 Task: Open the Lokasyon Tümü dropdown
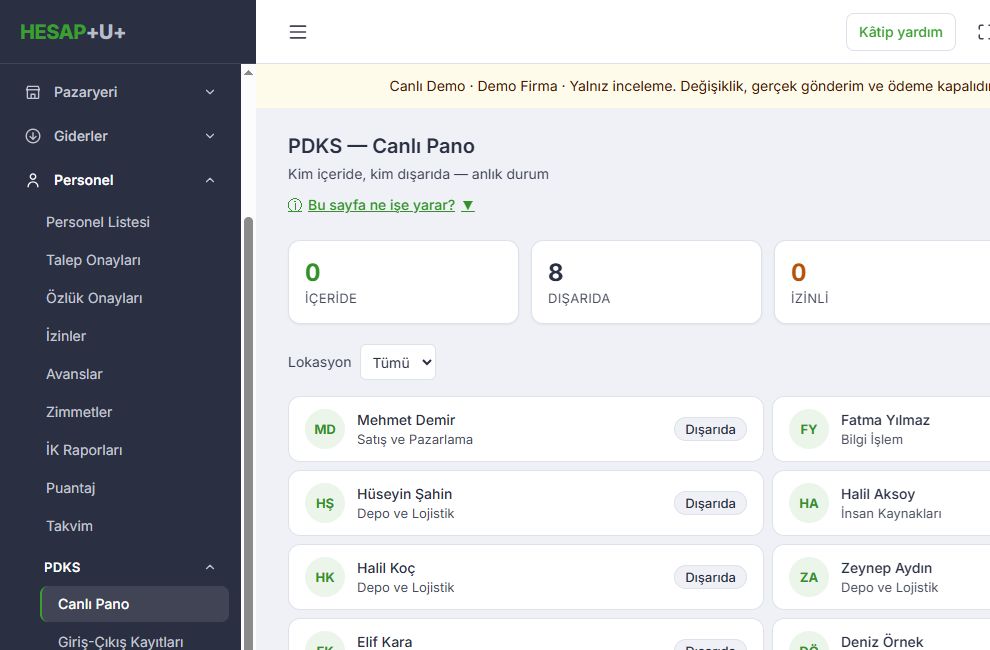coord(398,362)
